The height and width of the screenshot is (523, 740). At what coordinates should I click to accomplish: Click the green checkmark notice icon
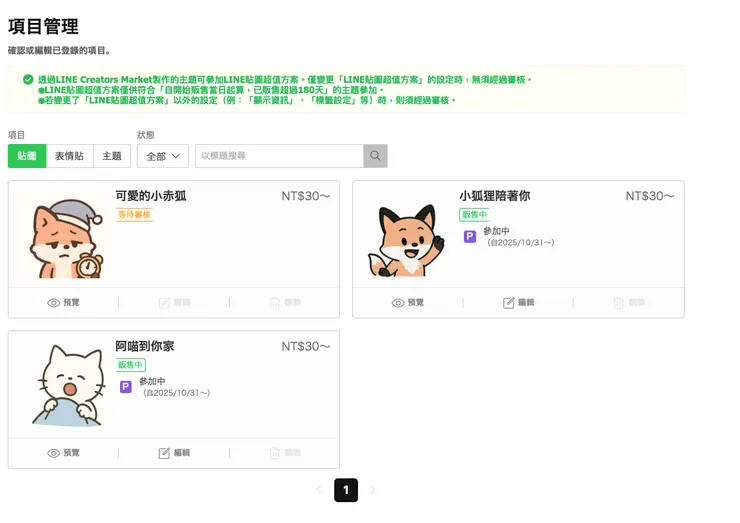pos(28,79)
